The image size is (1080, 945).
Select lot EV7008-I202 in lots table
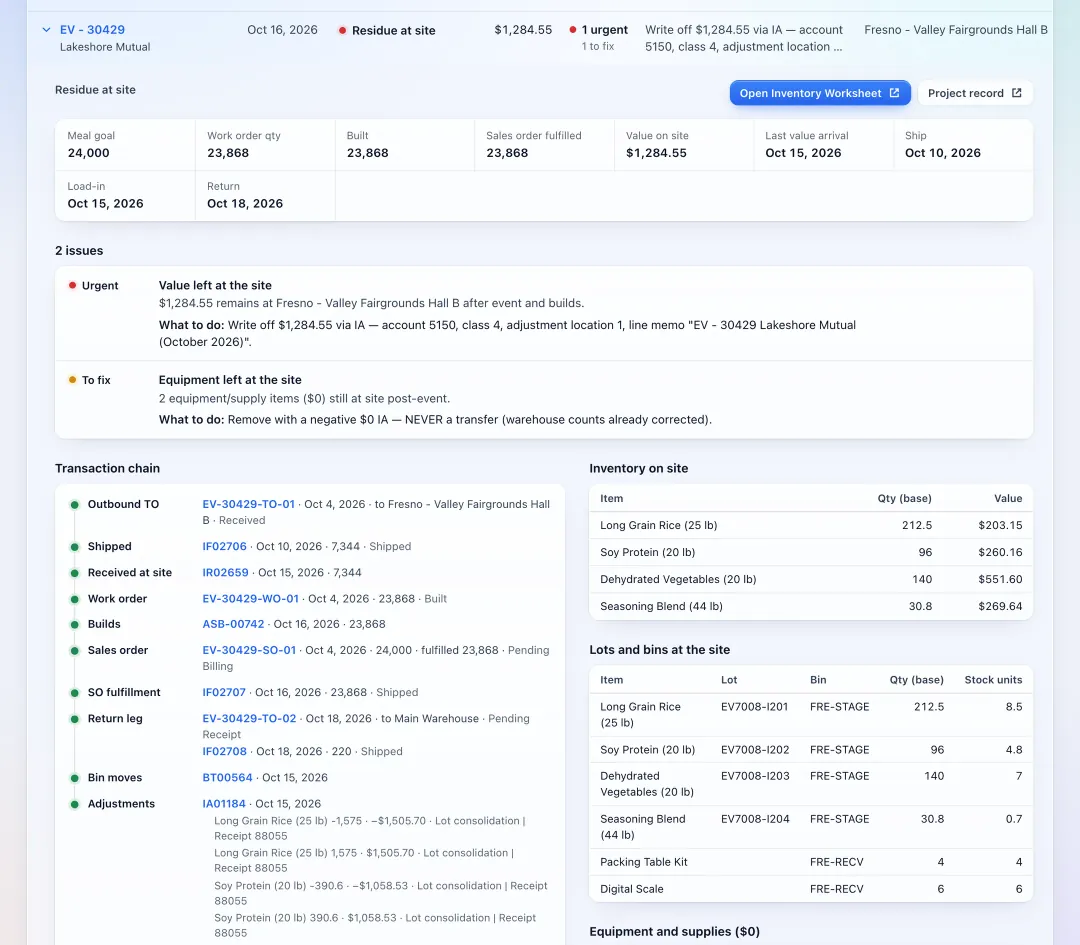tap(755, 749)
